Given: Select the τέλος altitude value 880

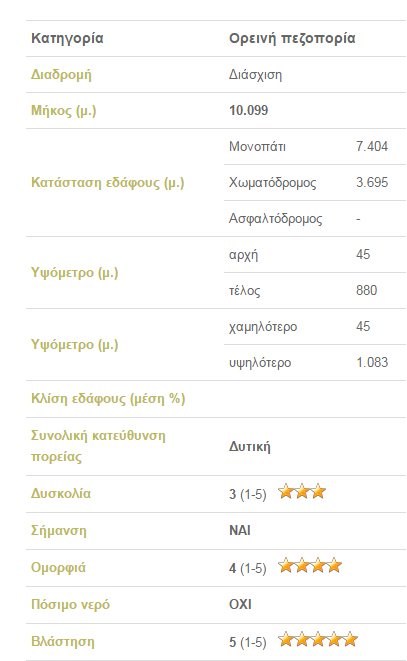Looking at the screenshot, I should [367, 290].
